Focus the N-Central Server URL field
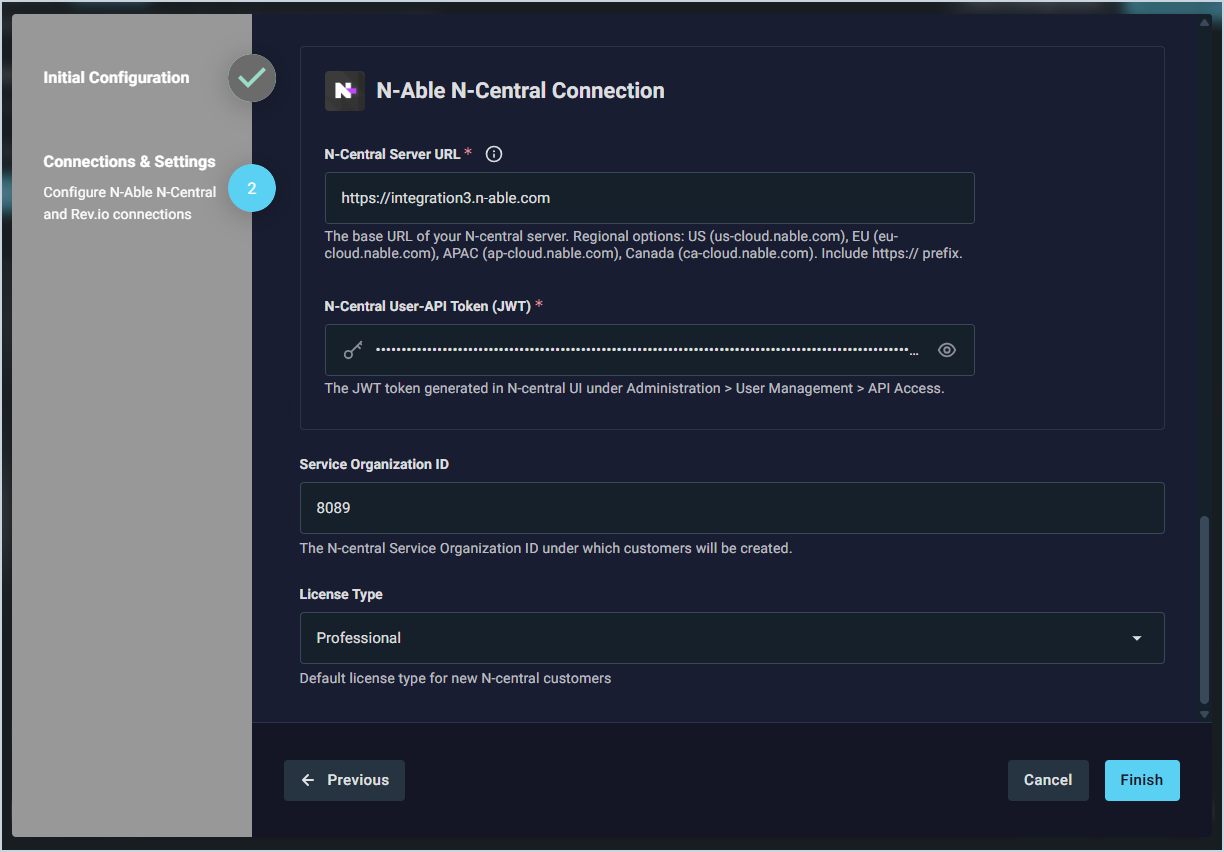The image size is (1224, 852). click(649, 198)
